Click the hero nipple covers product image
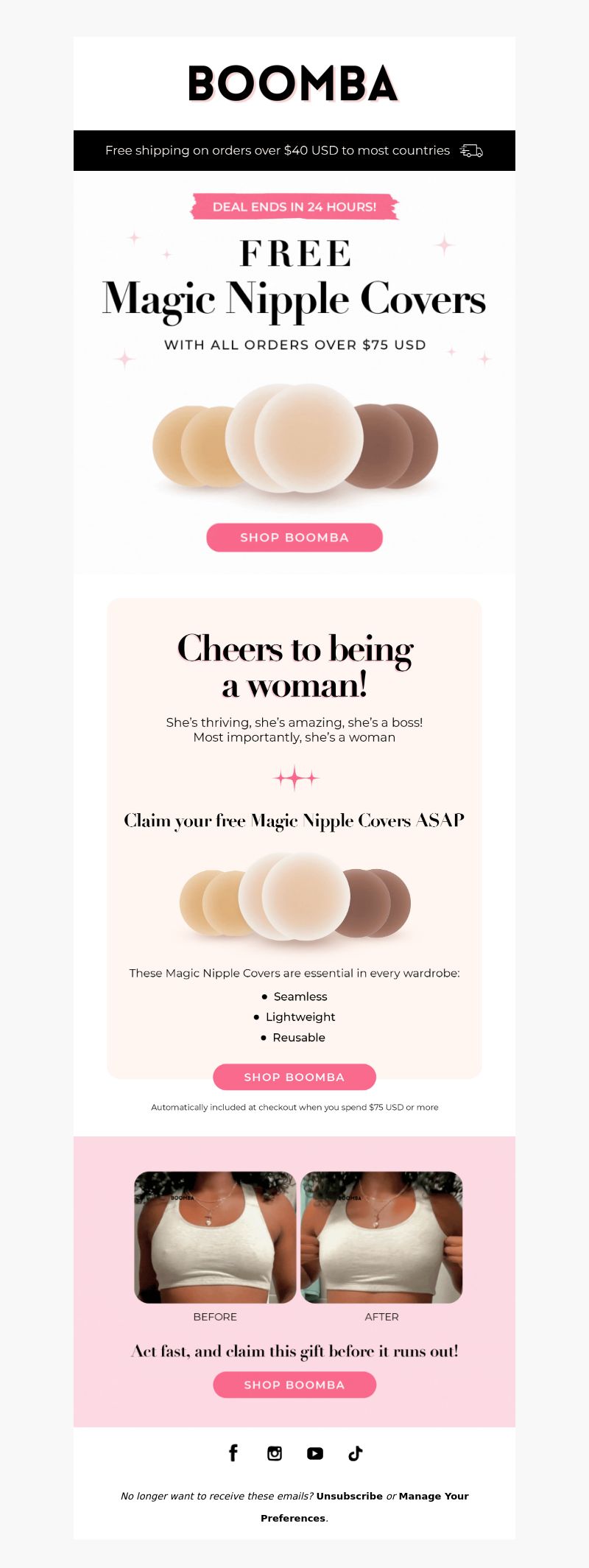 295,440
